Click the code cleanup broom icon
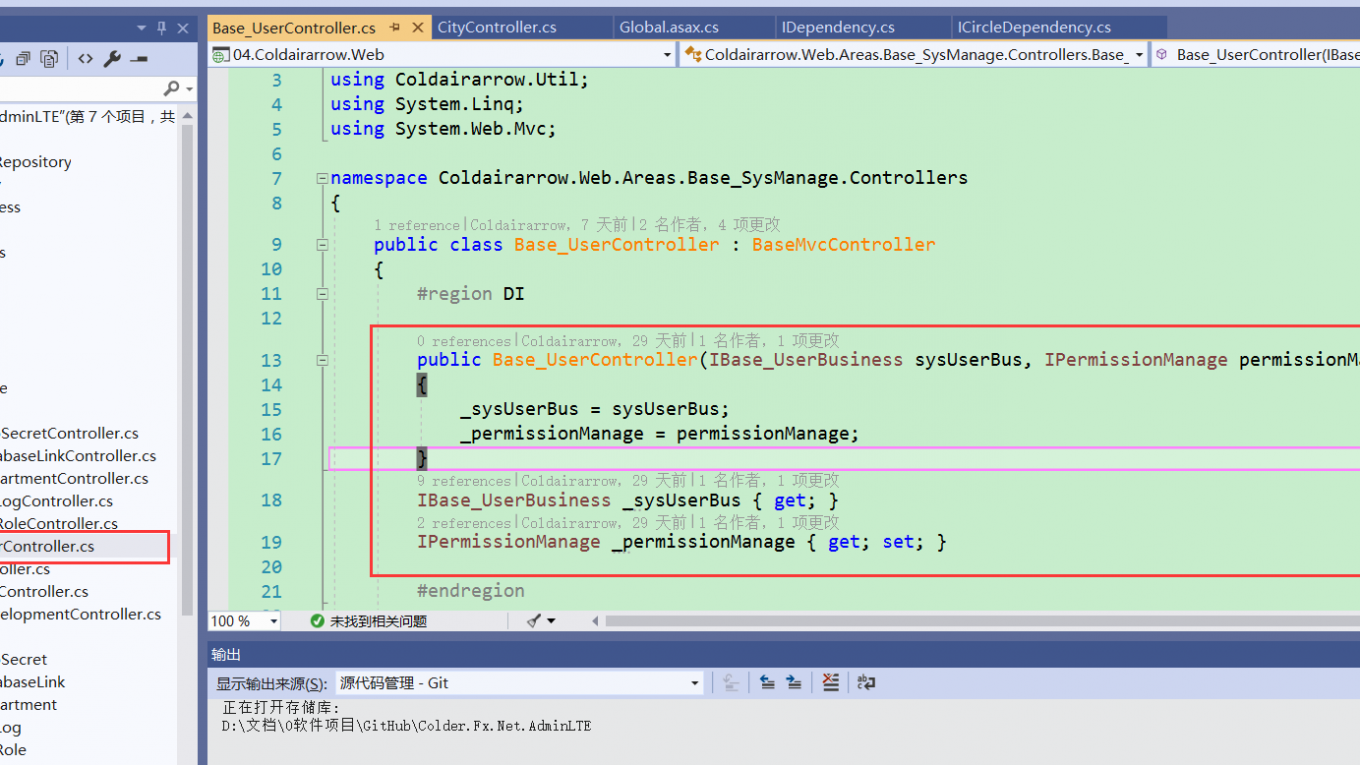This screenshot has width=1360, height=765. click(535, 621)
